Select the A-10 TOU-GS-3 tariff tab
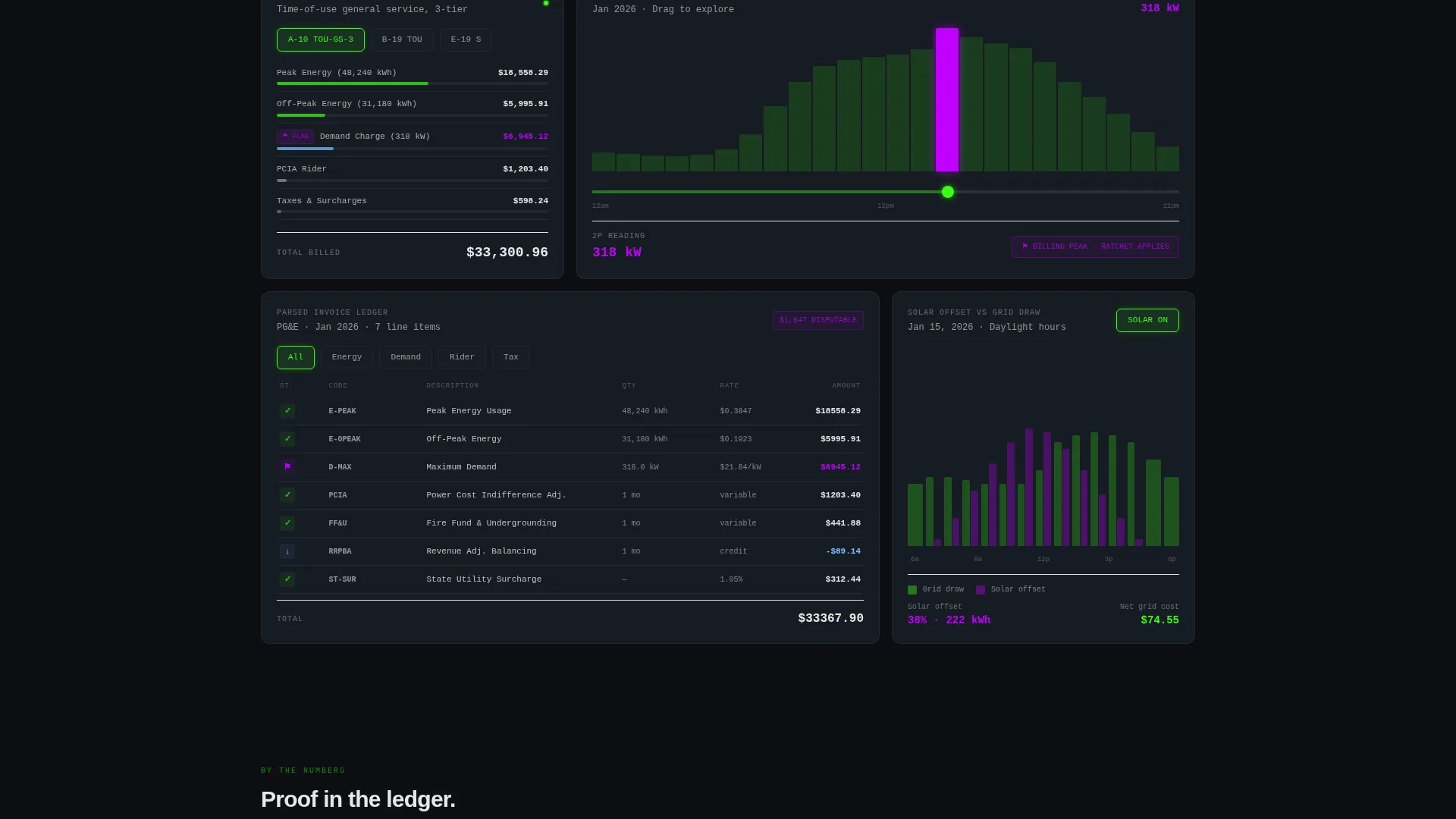Image resolution: width=1456 pixels, height=819 pixels. 320,39
